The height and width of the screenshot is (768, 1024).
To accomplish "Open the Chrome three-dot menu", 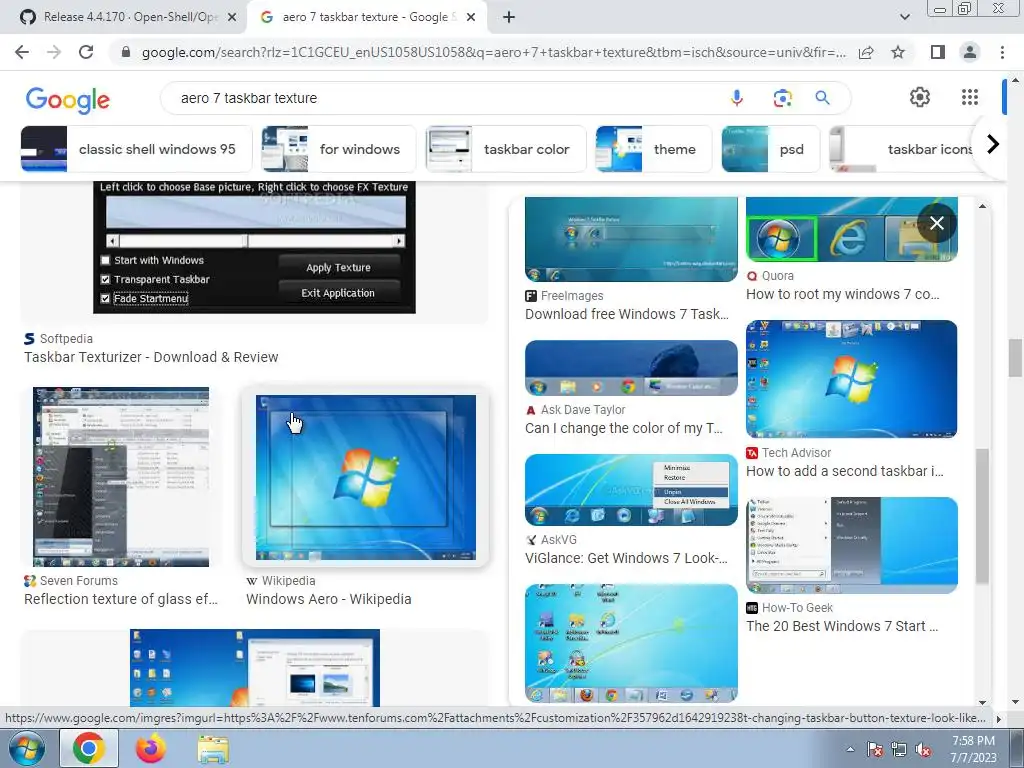I will [1002, 52].
